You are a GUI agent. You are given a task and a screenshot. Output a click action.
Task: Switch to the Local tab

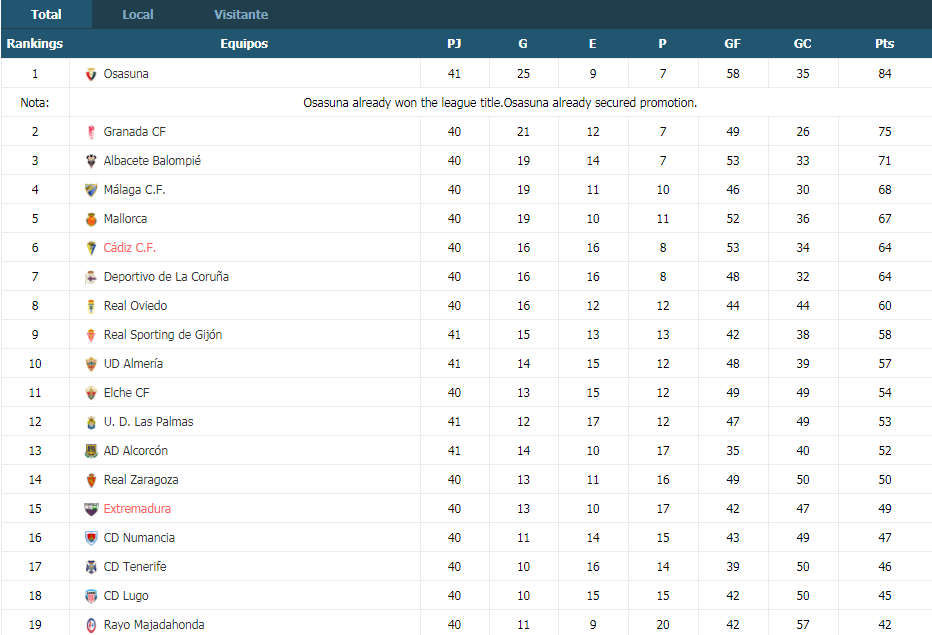tap(138, 14)
